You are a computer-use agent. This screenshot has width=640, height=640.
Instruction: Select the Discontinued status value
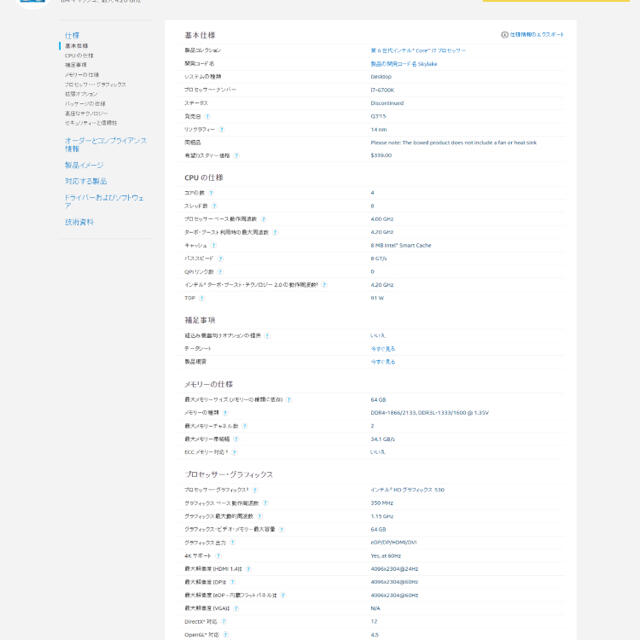387,103
